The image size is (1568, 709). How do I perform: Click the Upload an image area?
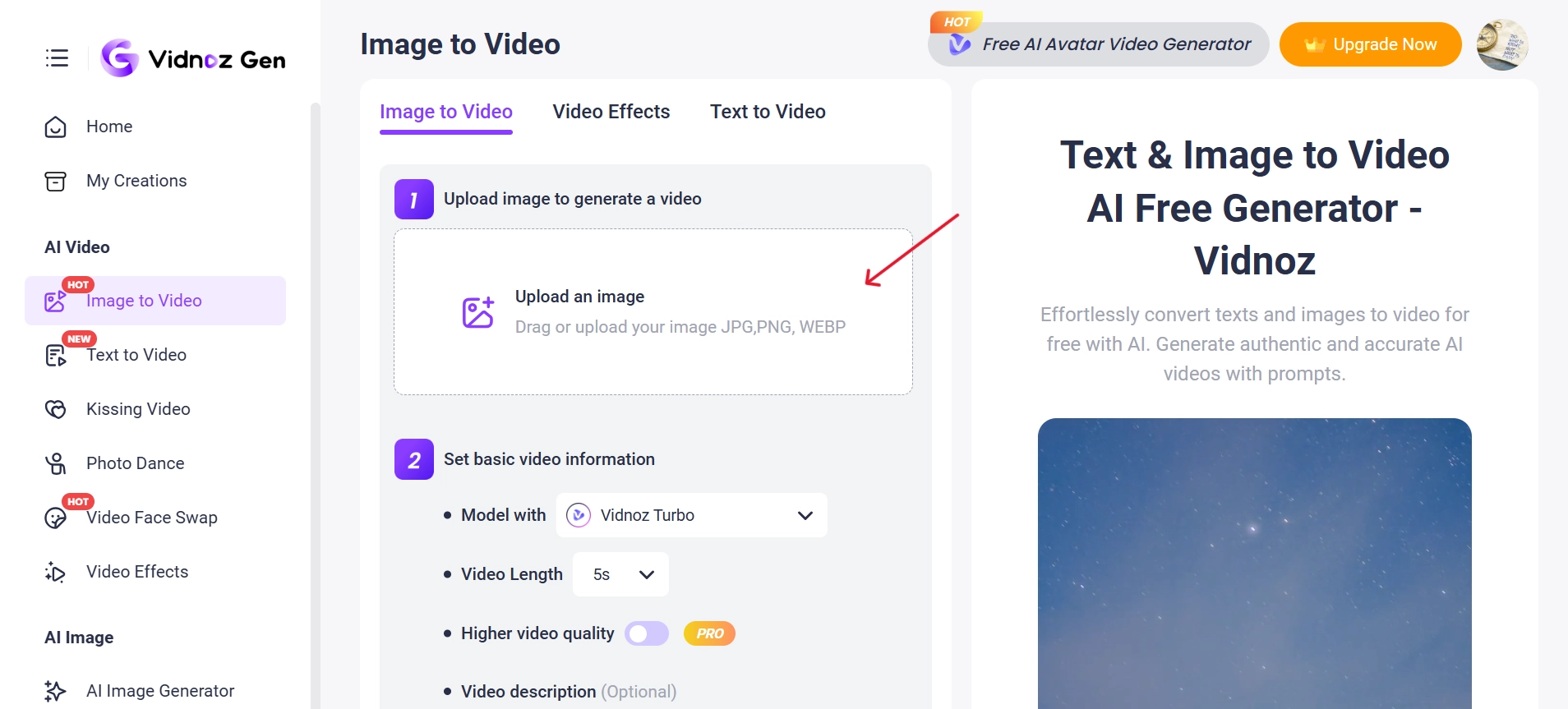(653, 312)
